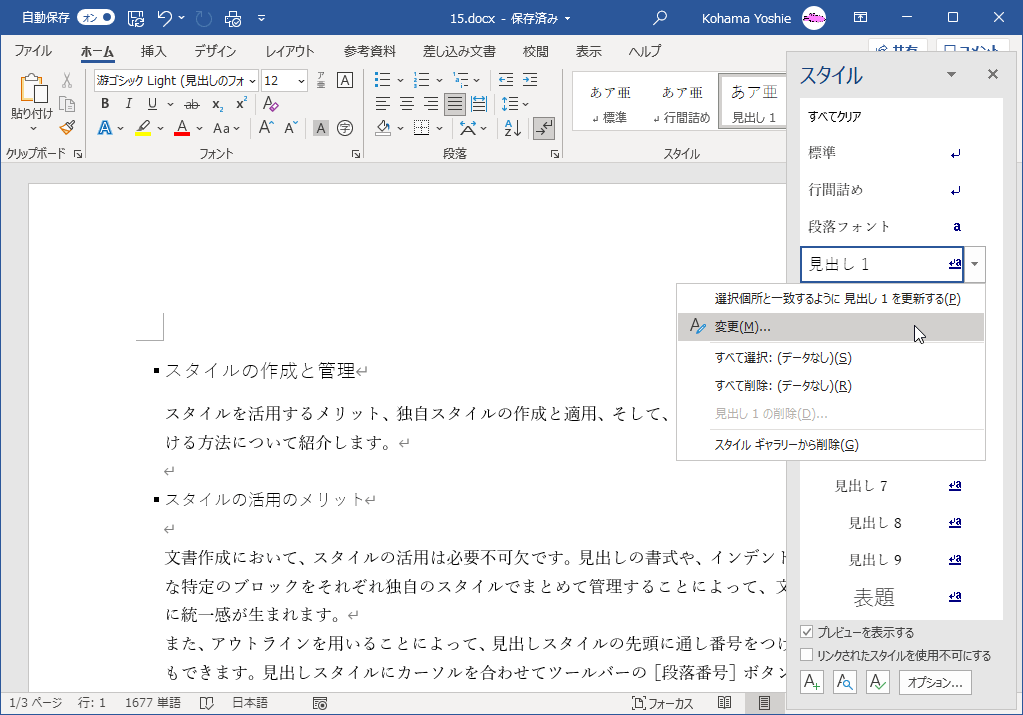Click すべてクリア in the Styles pane
The image size is (1023, 715).
click(835, 117)
